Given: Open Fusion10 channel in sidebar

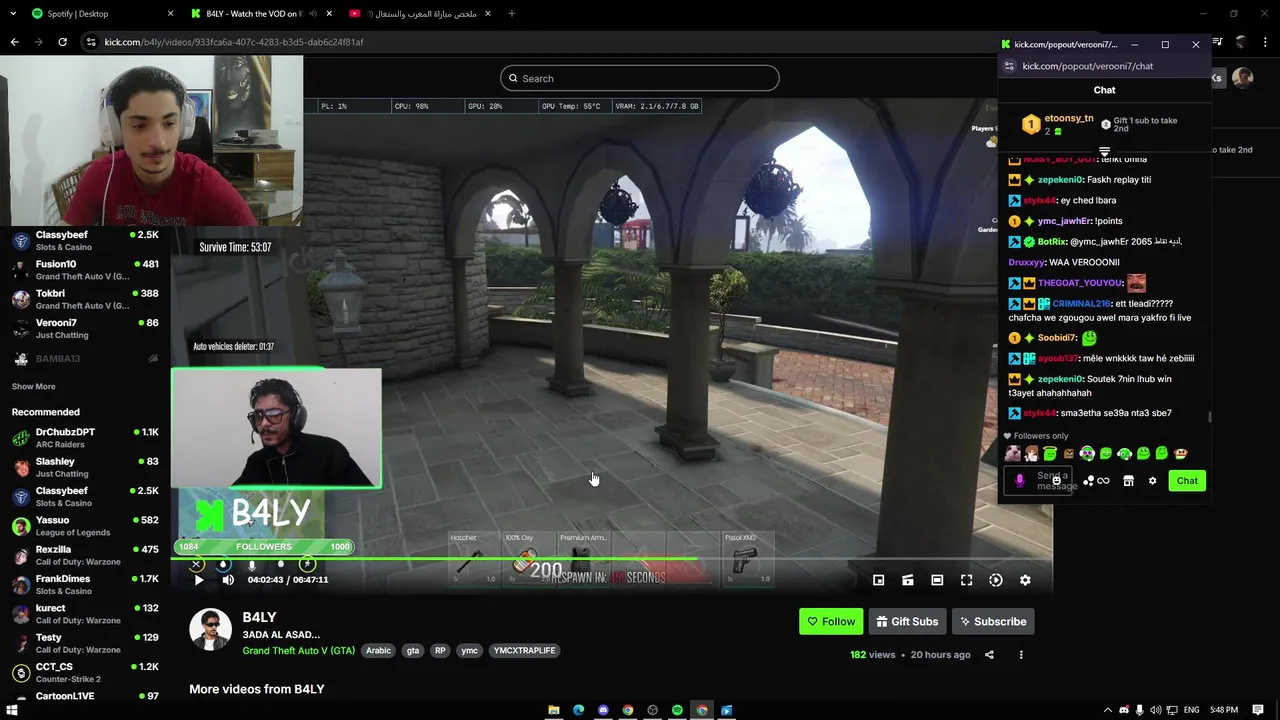Looking at the screenshot, I should pyautogui.click(x=85, y=270).
